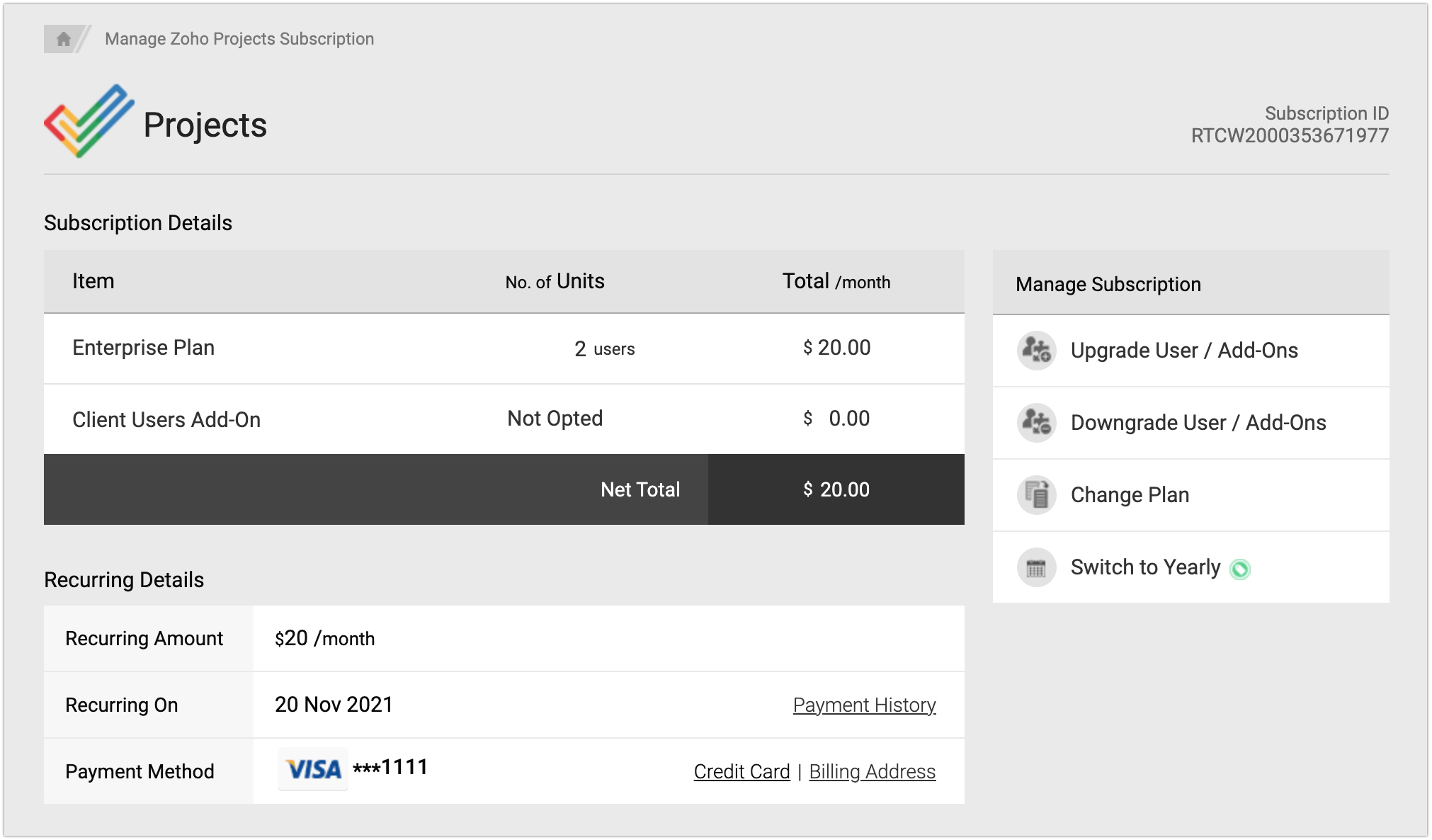This screenshot has height=840, width=1432.
Task: Click the Enterprise Plan $ 20.00 amount
Action: (x=836, y=348)
